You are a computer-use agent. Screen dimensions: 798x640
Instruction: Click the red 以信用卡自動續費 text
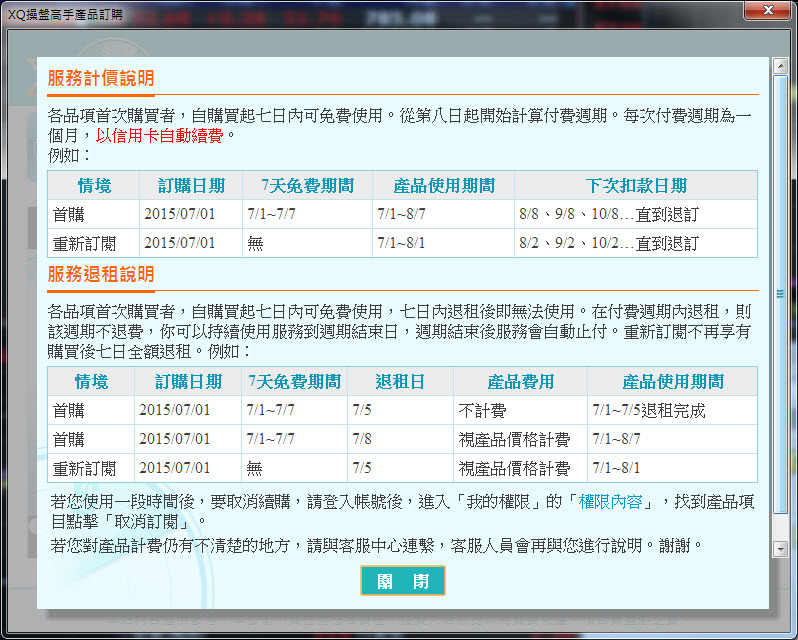pyautogui.click(x=160, y=135)
